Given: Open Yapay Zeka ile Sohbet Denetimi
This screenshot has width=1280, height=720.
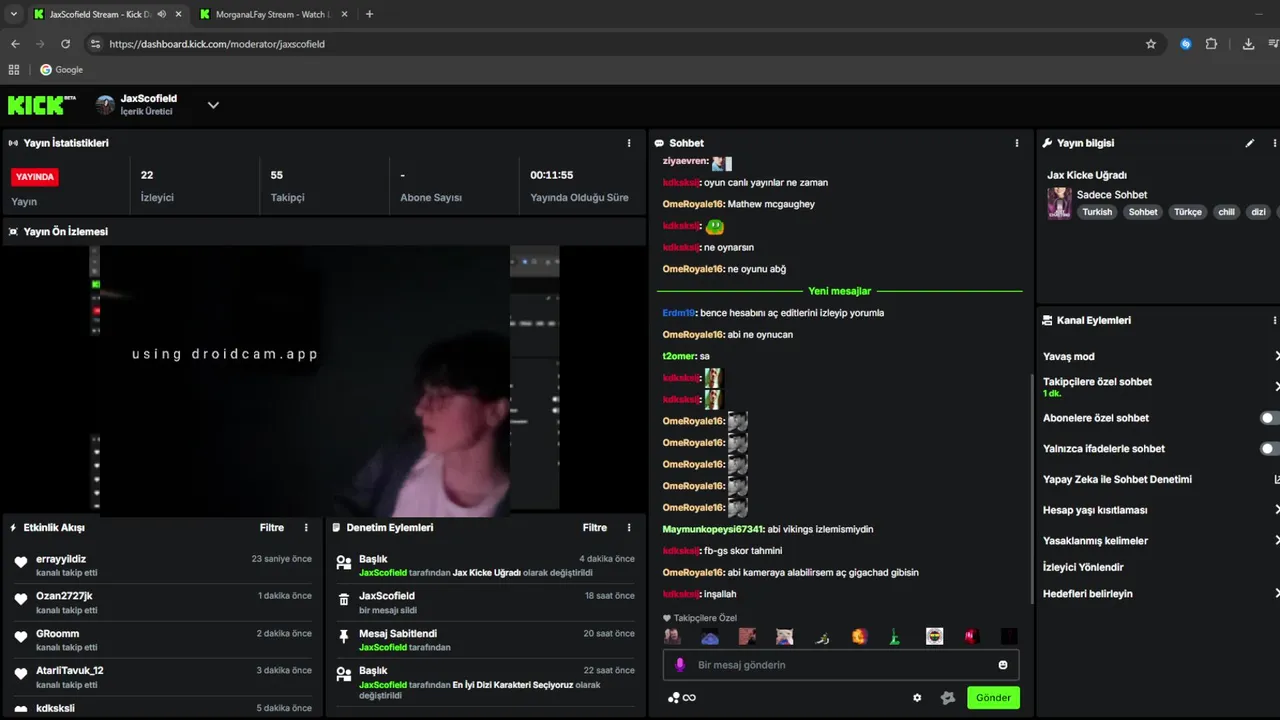Looking at the screenshot, I should [1160, 479].
